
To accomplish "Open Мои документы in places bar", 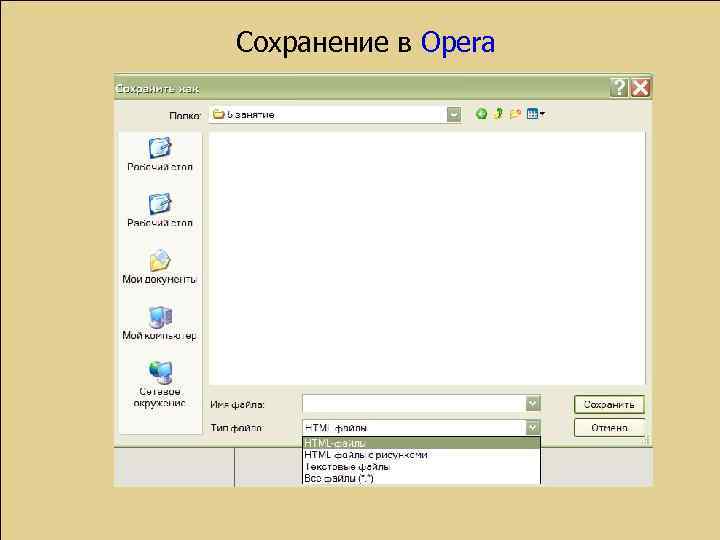I will coord(160,267).
